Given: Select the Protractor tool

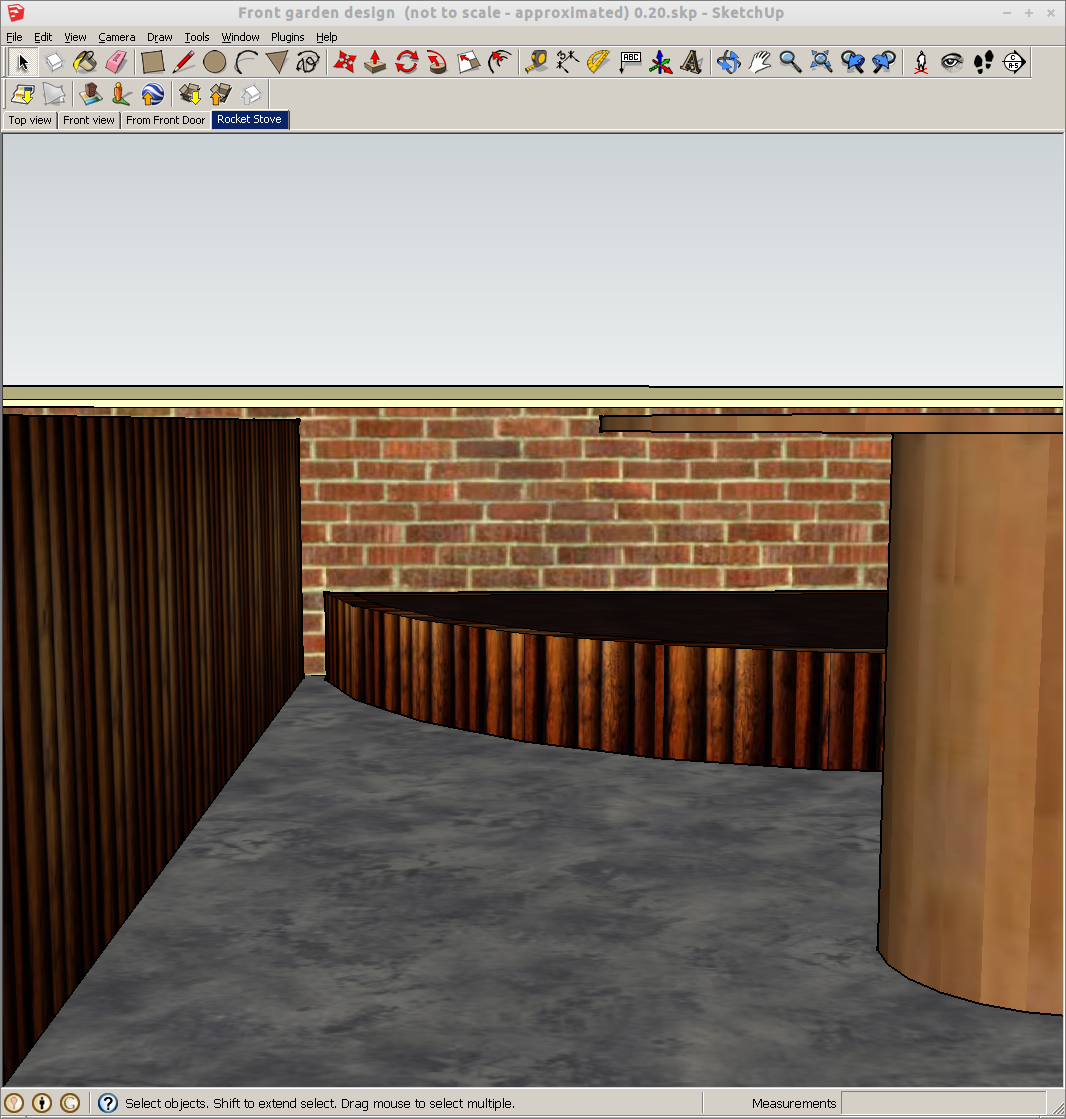Looking at the screenshot, I should tap(598, 62).
